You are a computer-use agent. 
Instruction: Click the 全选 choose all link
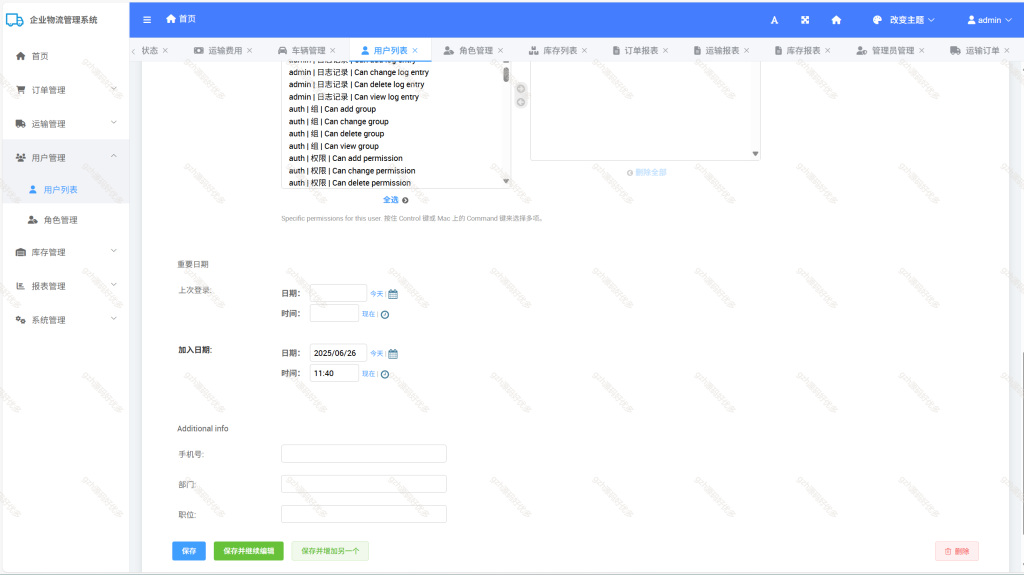396,200
